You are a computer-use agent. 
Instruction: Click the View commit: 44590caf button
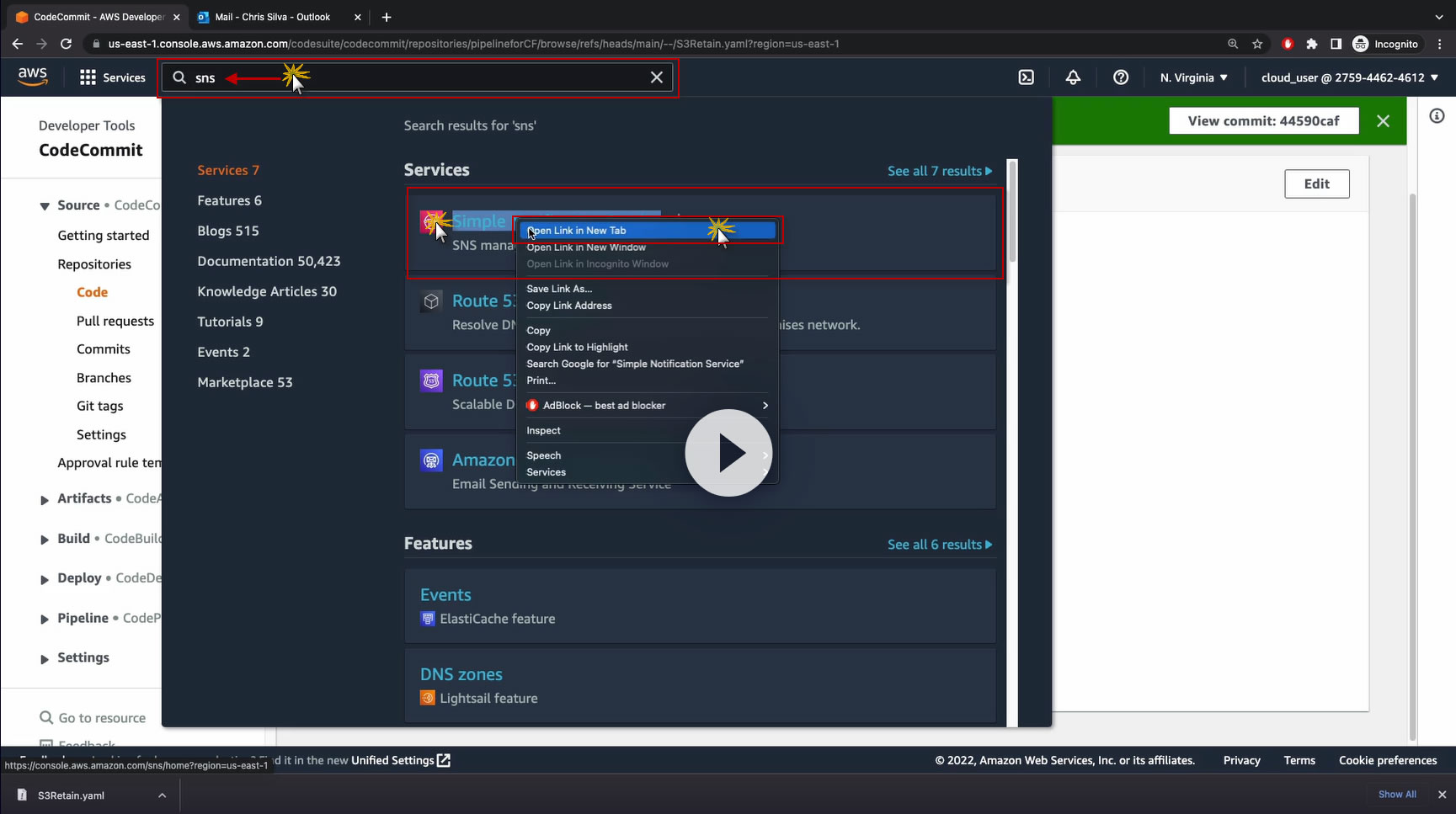1263,121
